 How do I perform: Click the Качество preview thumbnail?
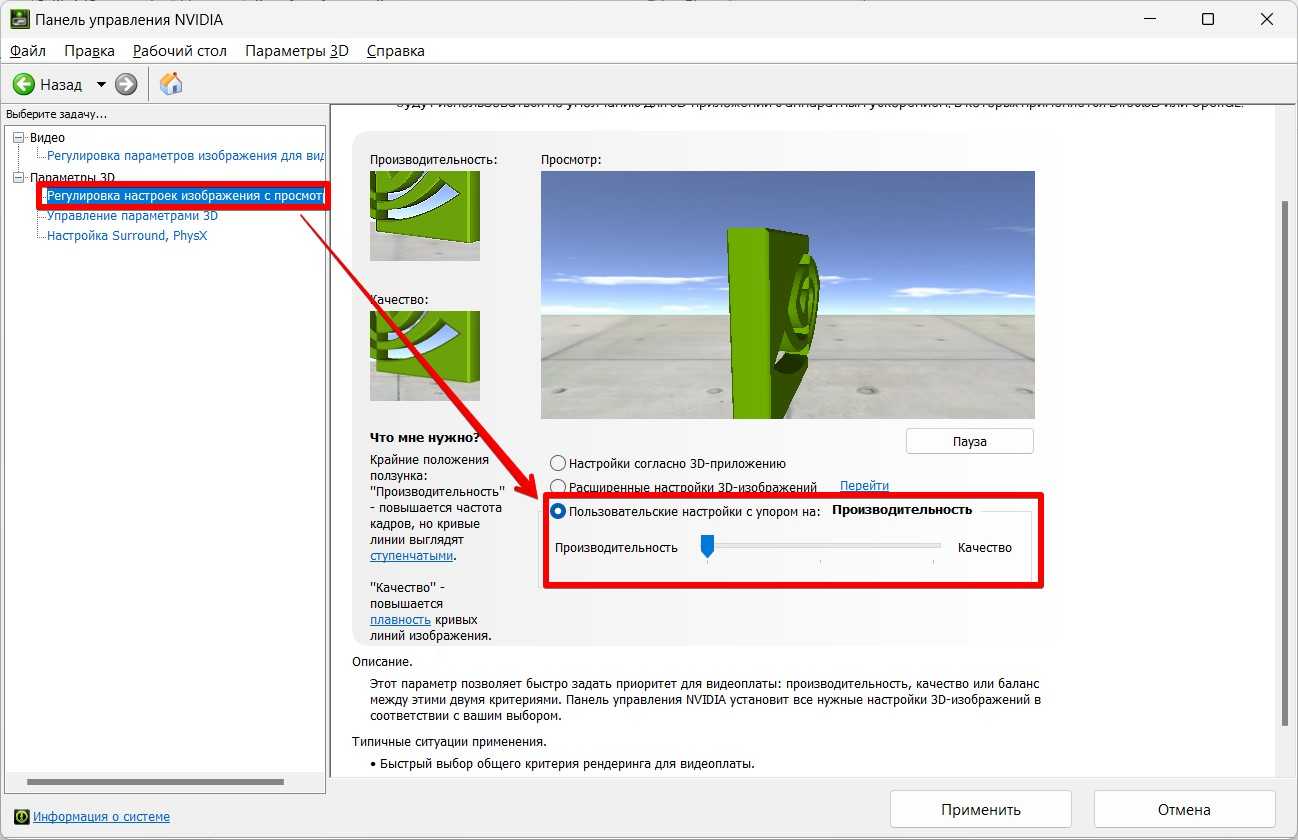coord(425,356)
